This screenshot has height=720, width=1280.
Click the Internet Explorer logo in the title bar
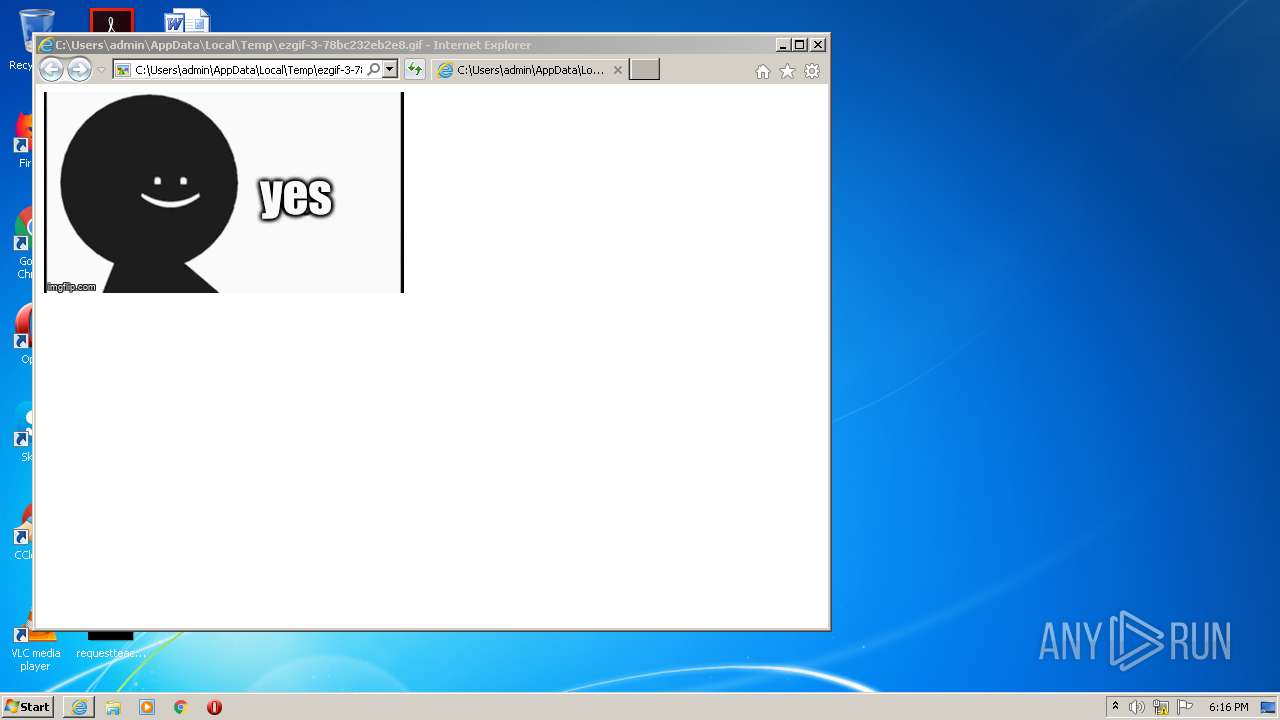[x=45, y=45]
